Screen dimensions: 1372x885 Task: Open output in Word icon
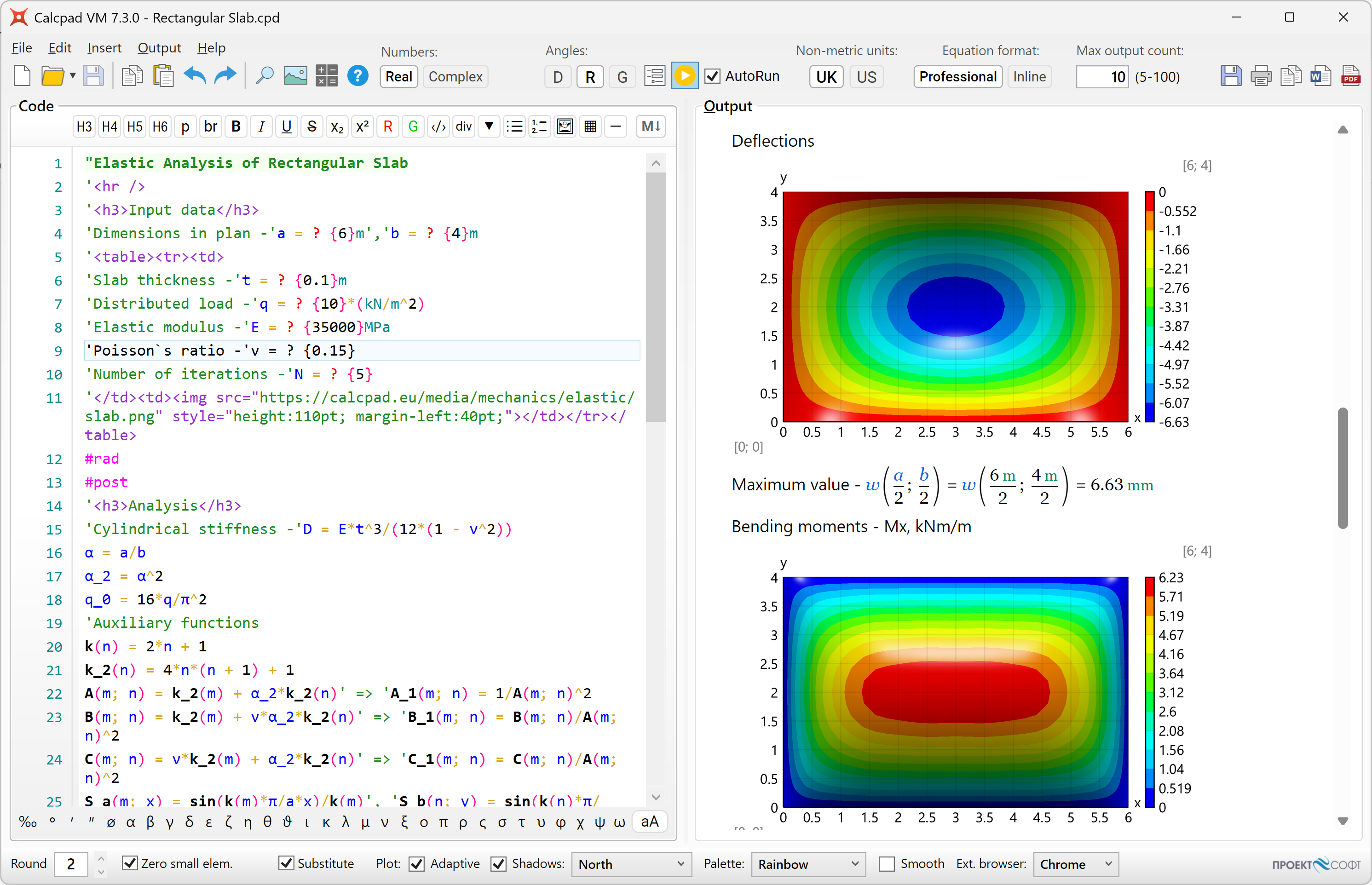point(1320,76)
